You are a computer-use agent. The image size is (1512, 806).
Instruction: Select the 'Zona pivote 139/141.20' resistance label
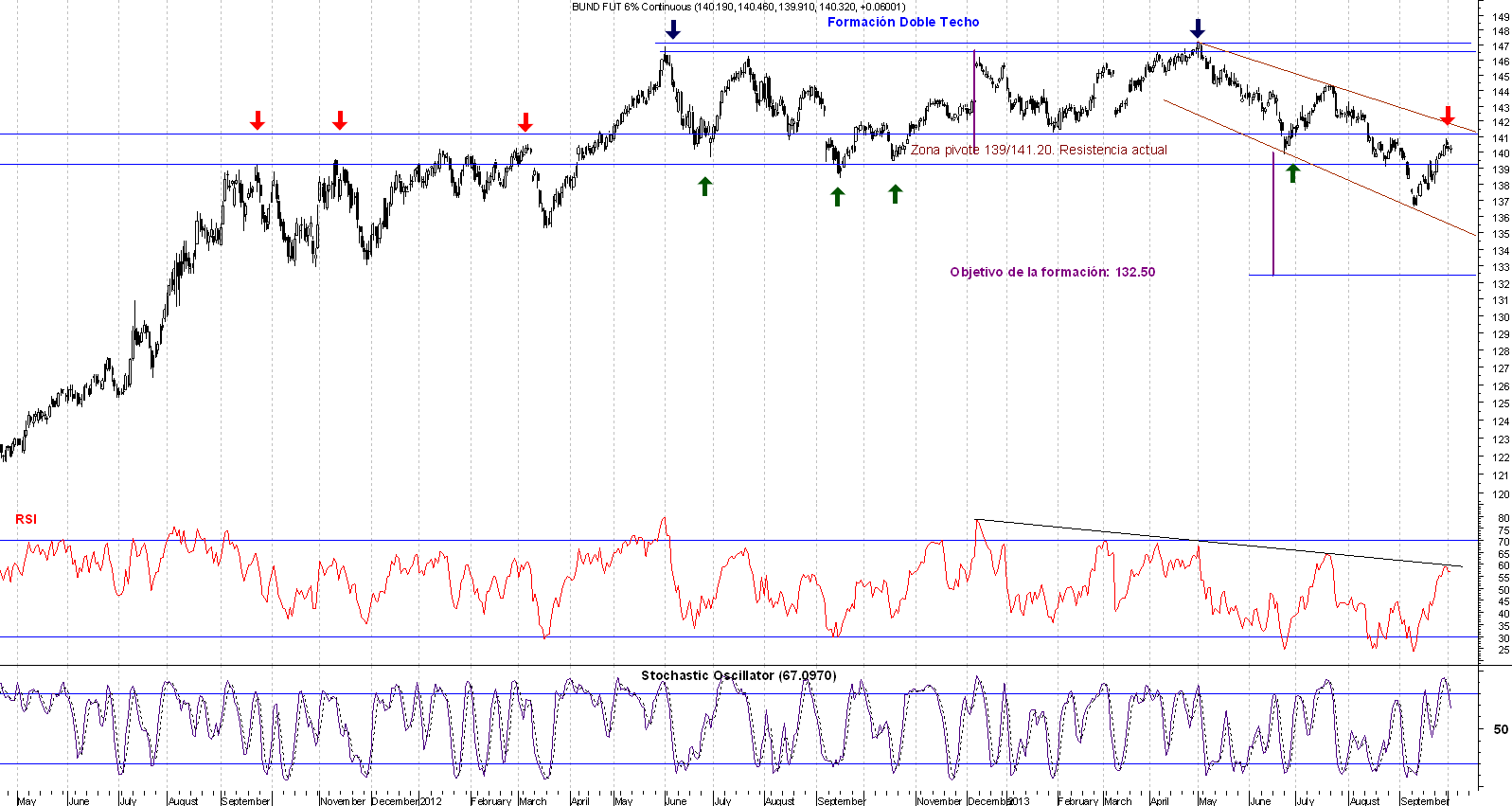1039,150
